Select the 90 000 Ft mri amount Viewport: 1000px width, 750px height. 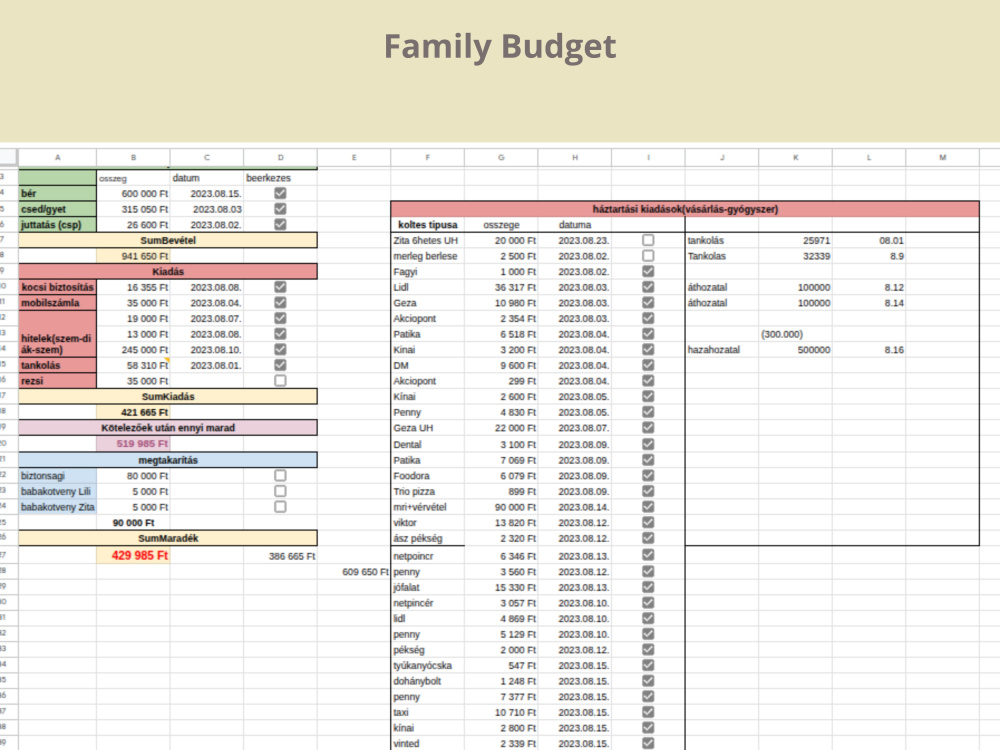[x=501, y=507]
